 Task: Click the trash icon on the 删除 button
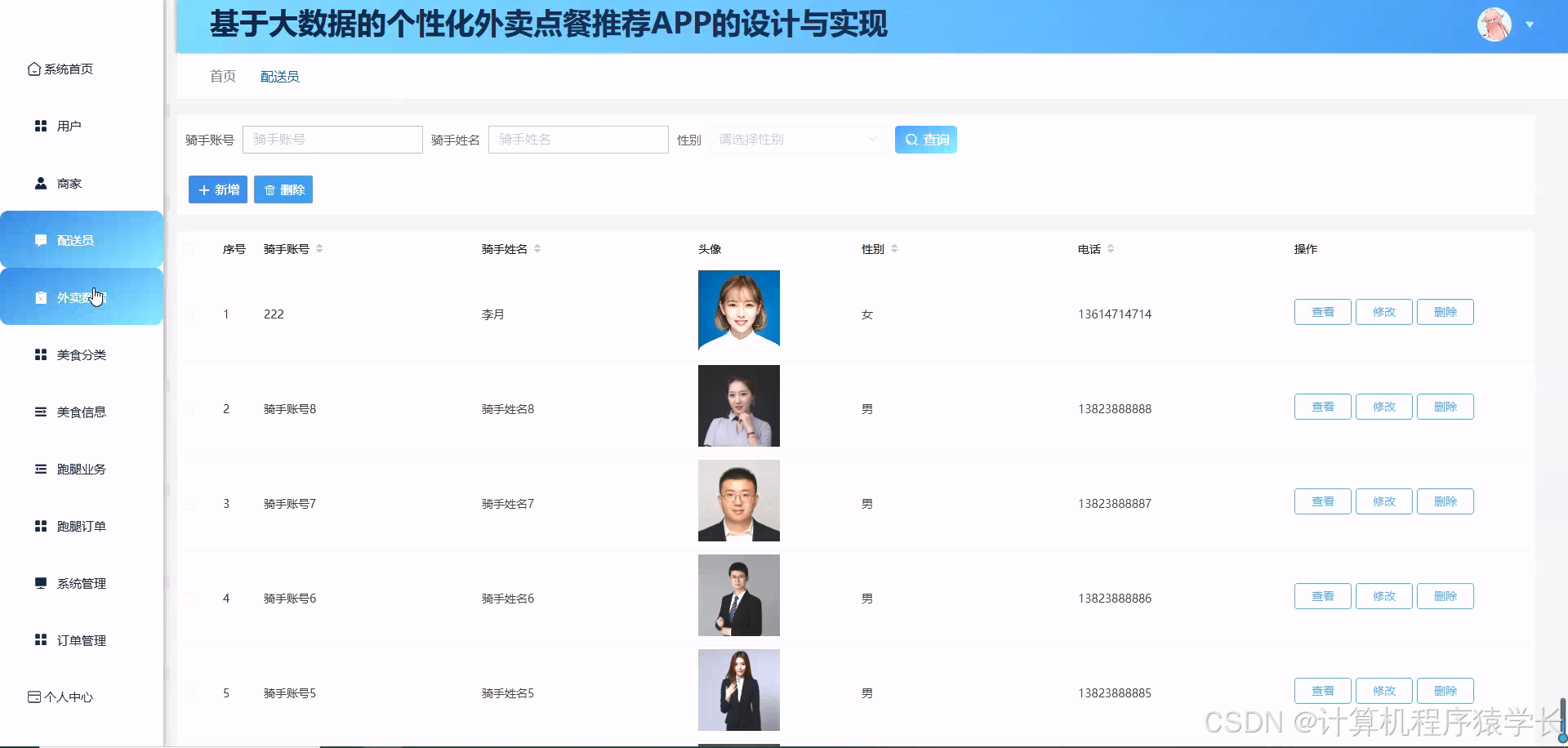pyautogui.click(x=269, y=189)
